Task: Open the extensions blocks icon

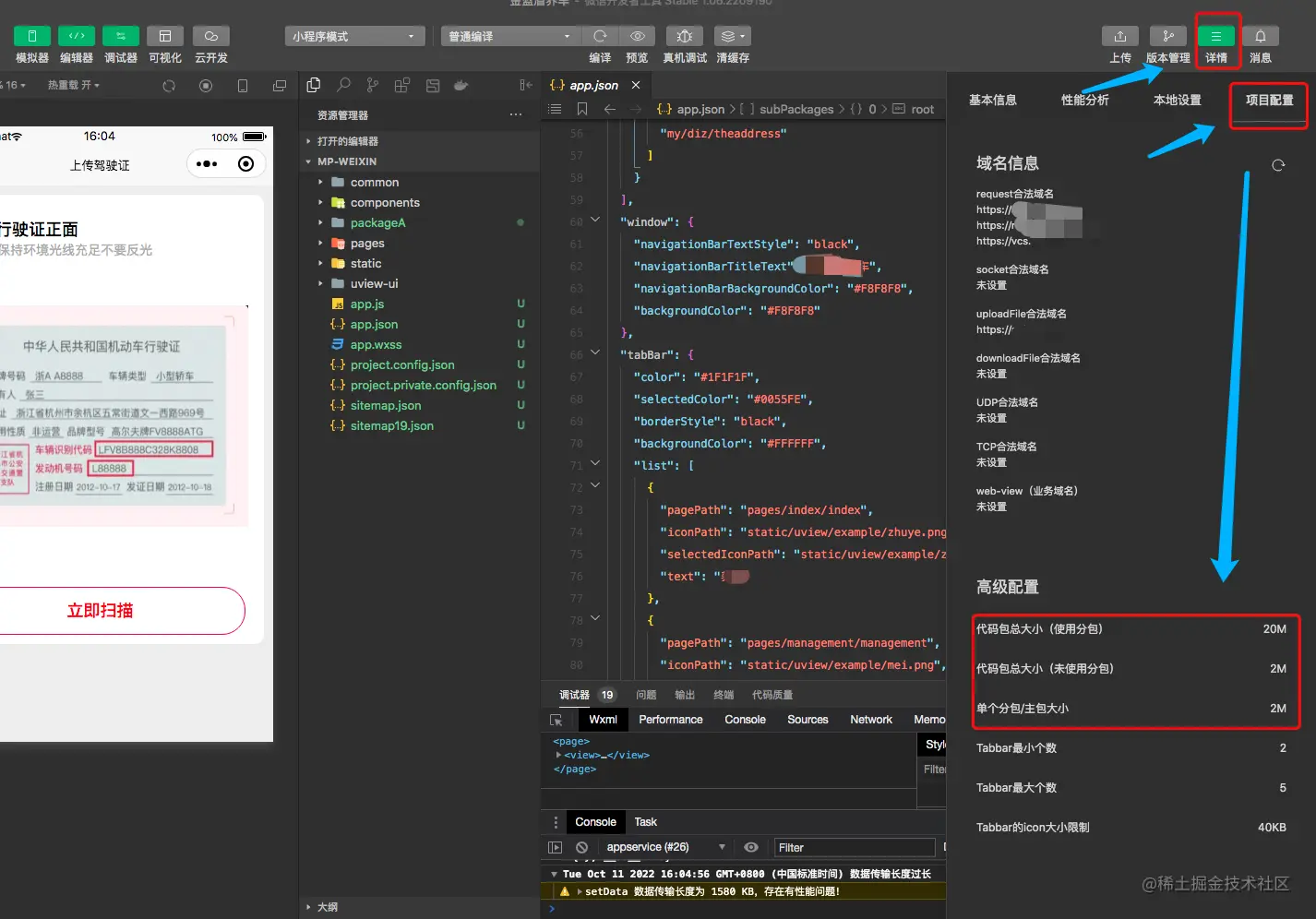Action: click(402, 85)
